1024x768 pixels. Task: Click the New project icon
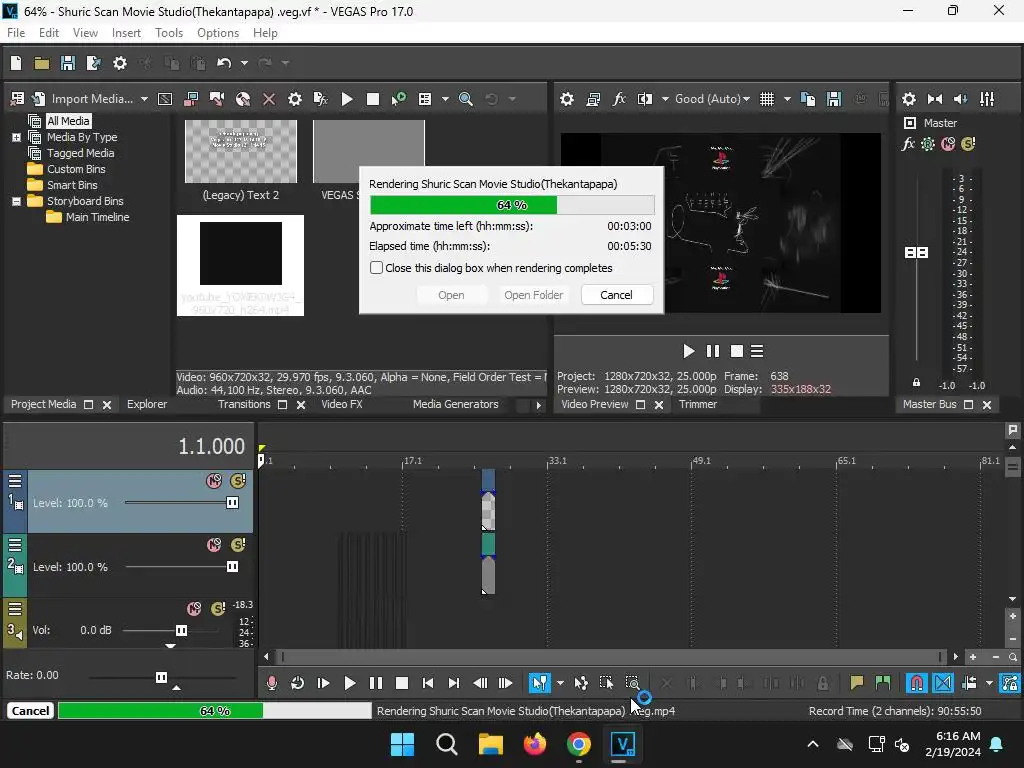click(16, 63)
